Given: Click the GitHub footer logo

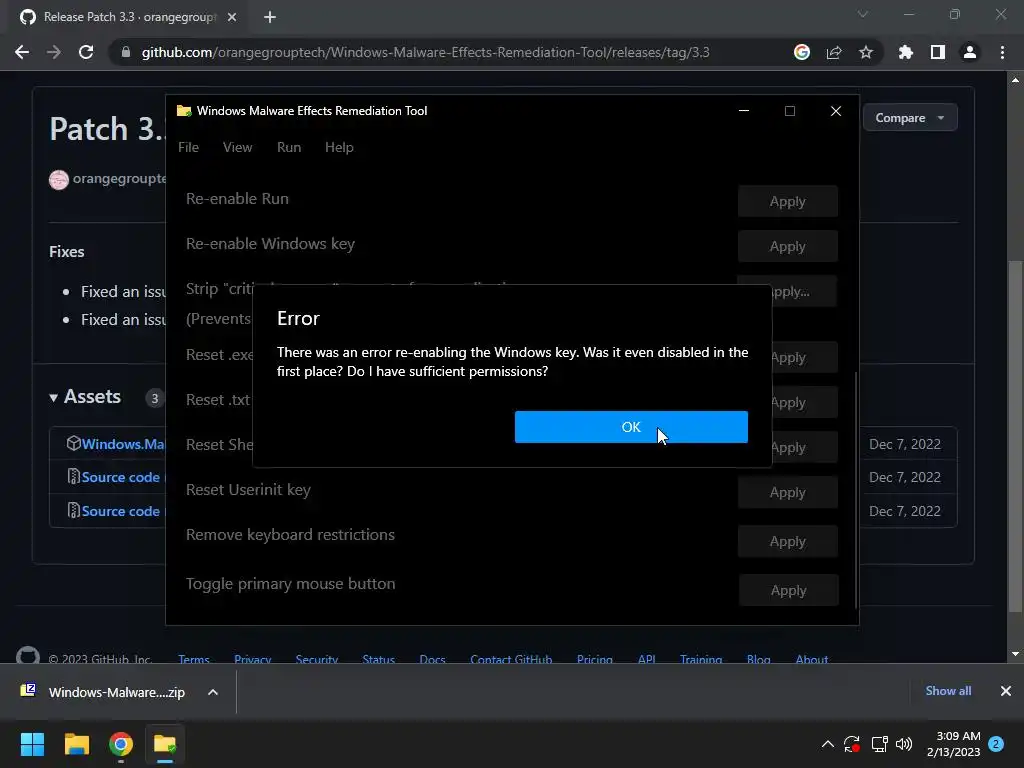Looking at the screenshot, I should [x=27, y=656].
